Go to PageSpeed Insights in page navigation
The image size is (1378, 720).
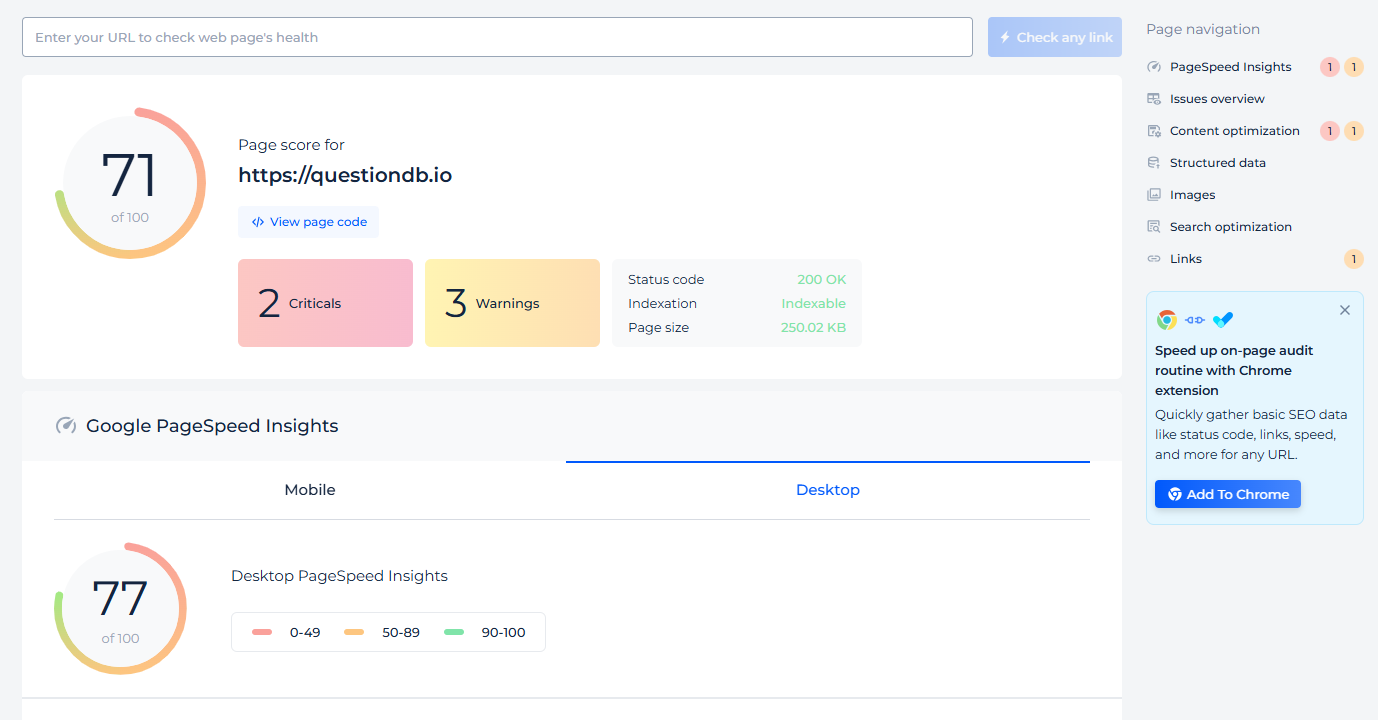(x=1230, y=67)
